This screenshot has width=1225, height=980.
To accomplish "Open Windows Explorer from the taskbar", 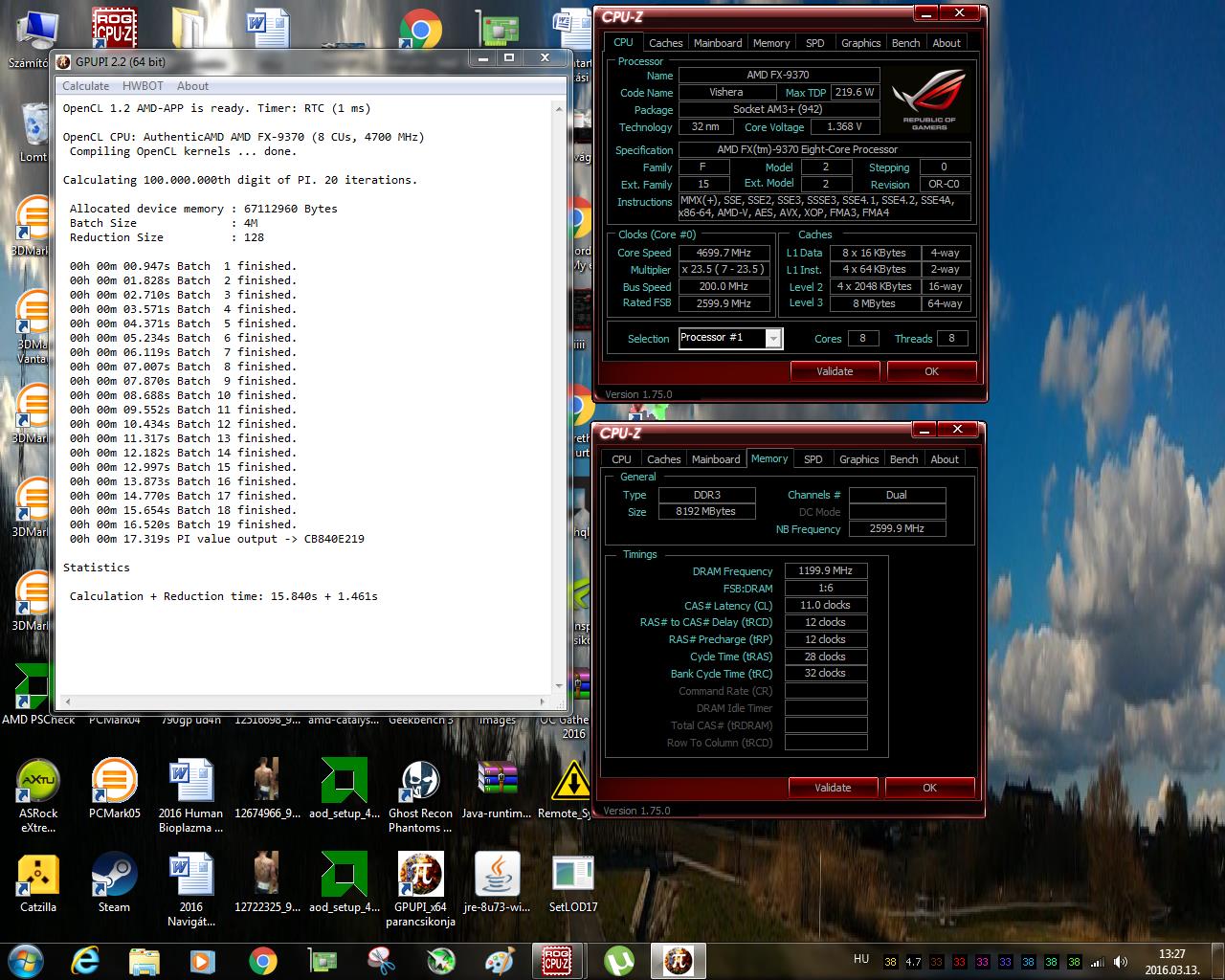I will click(x=145, y=960).
